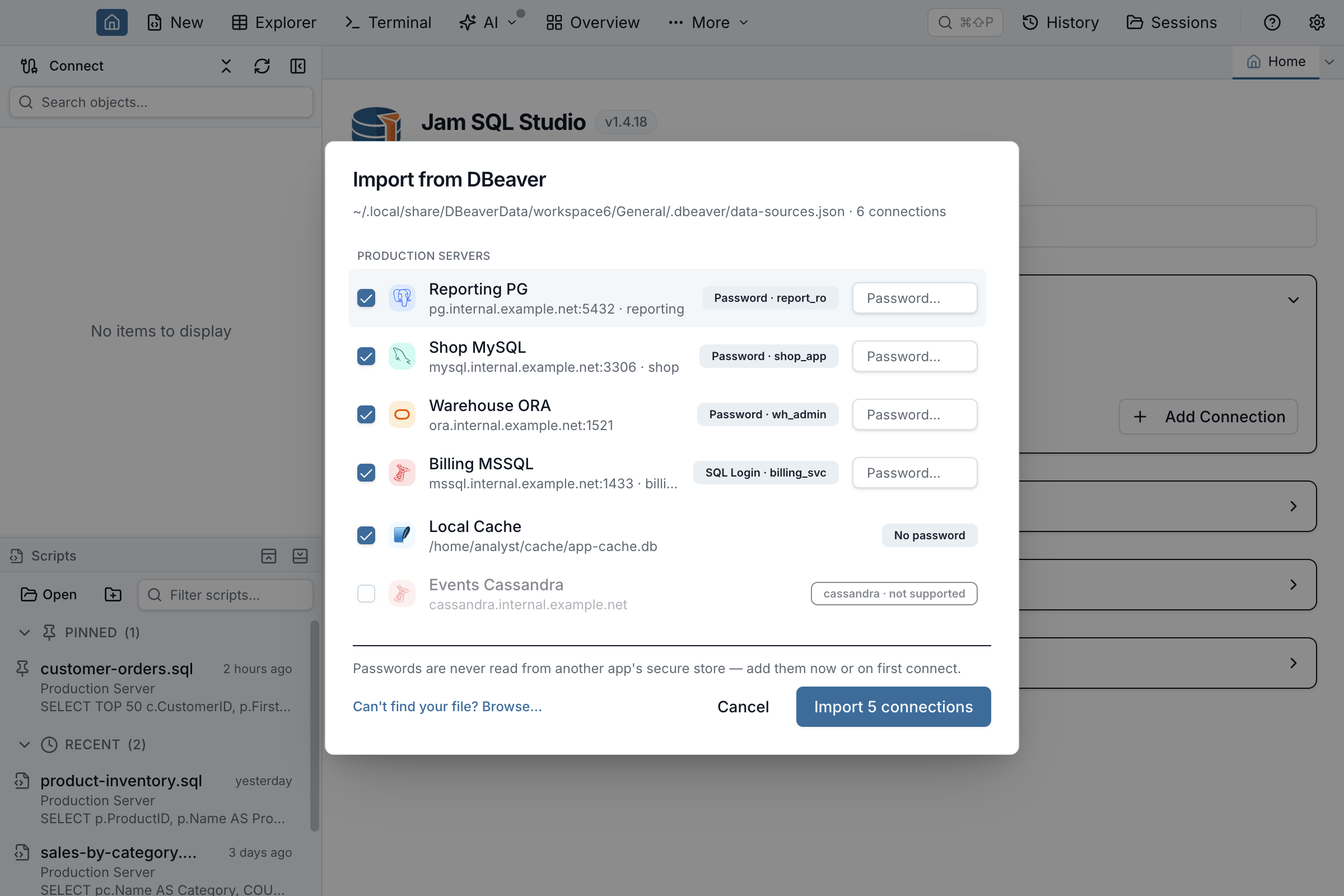Click the Jam SQL Studio logo
The height and width of the screenshot is (896, 1344).
tap(375, 123)
